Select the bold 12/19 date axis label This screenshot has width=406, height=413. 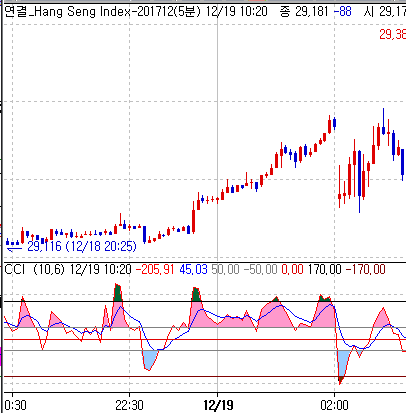tap(218, 405)
